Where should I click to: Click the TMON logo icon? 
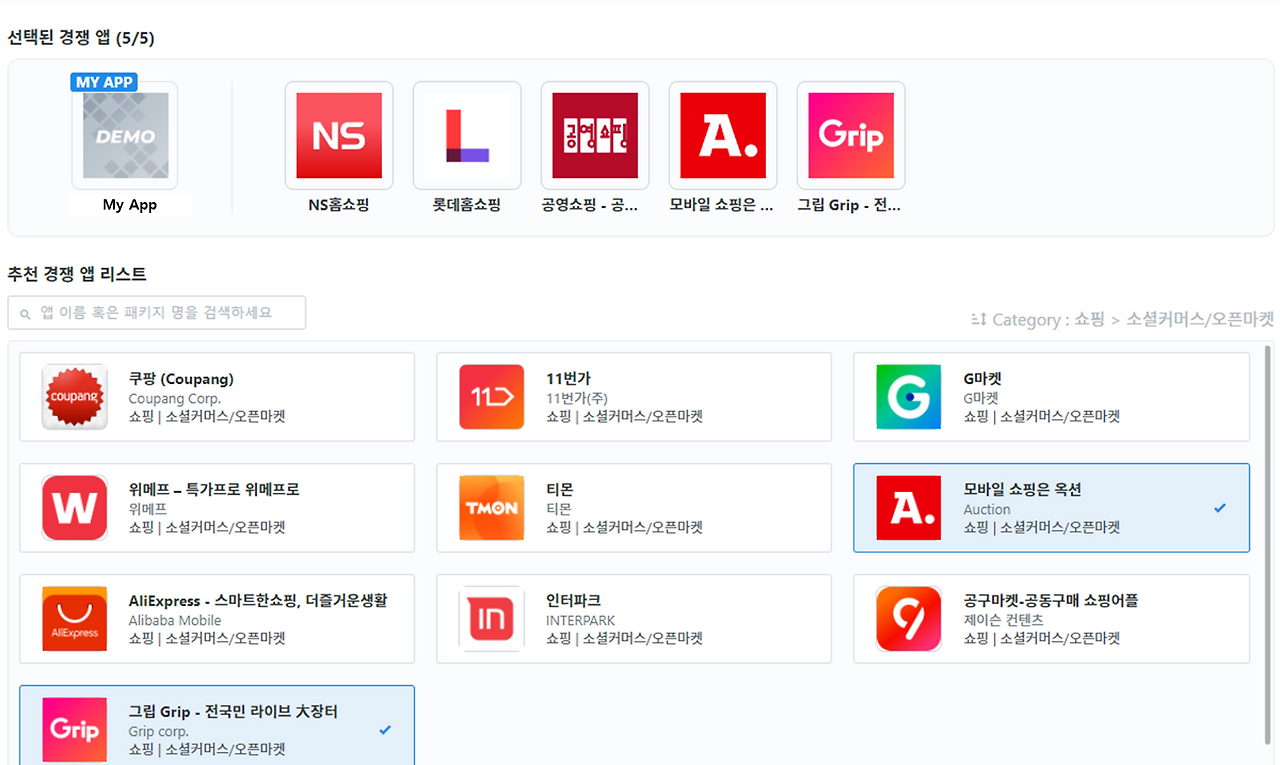(491, 508)
